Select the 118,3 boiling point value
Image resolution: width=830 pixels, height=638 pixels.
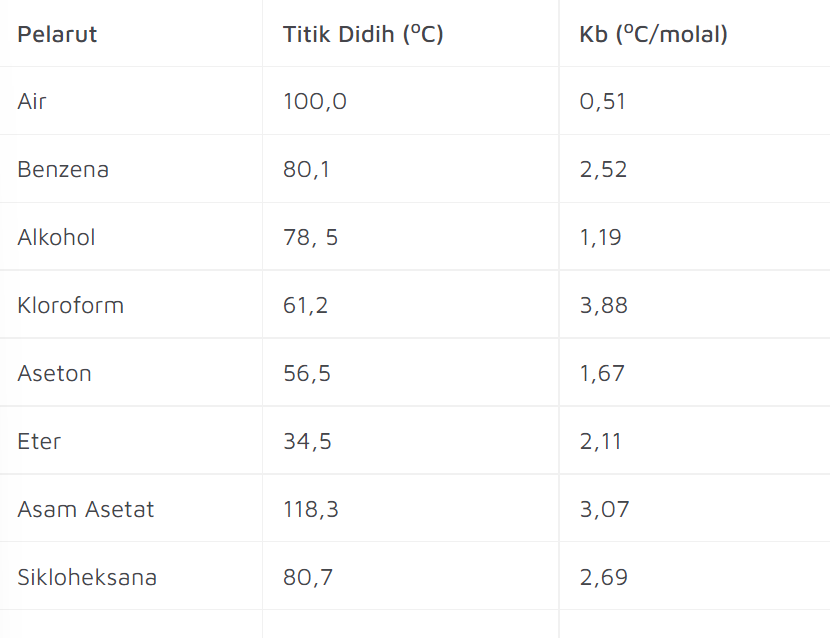click(x=311, y=509)
